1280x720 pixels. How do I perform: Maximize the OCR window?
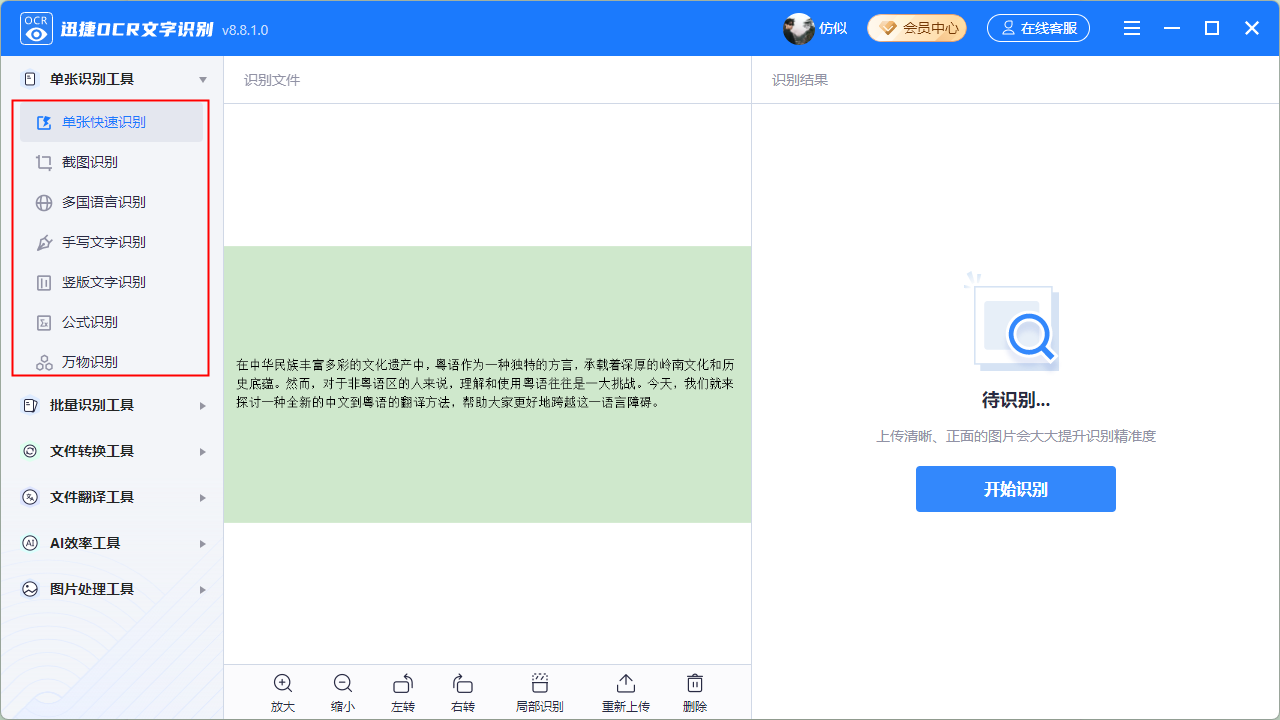click(1212, 29)
